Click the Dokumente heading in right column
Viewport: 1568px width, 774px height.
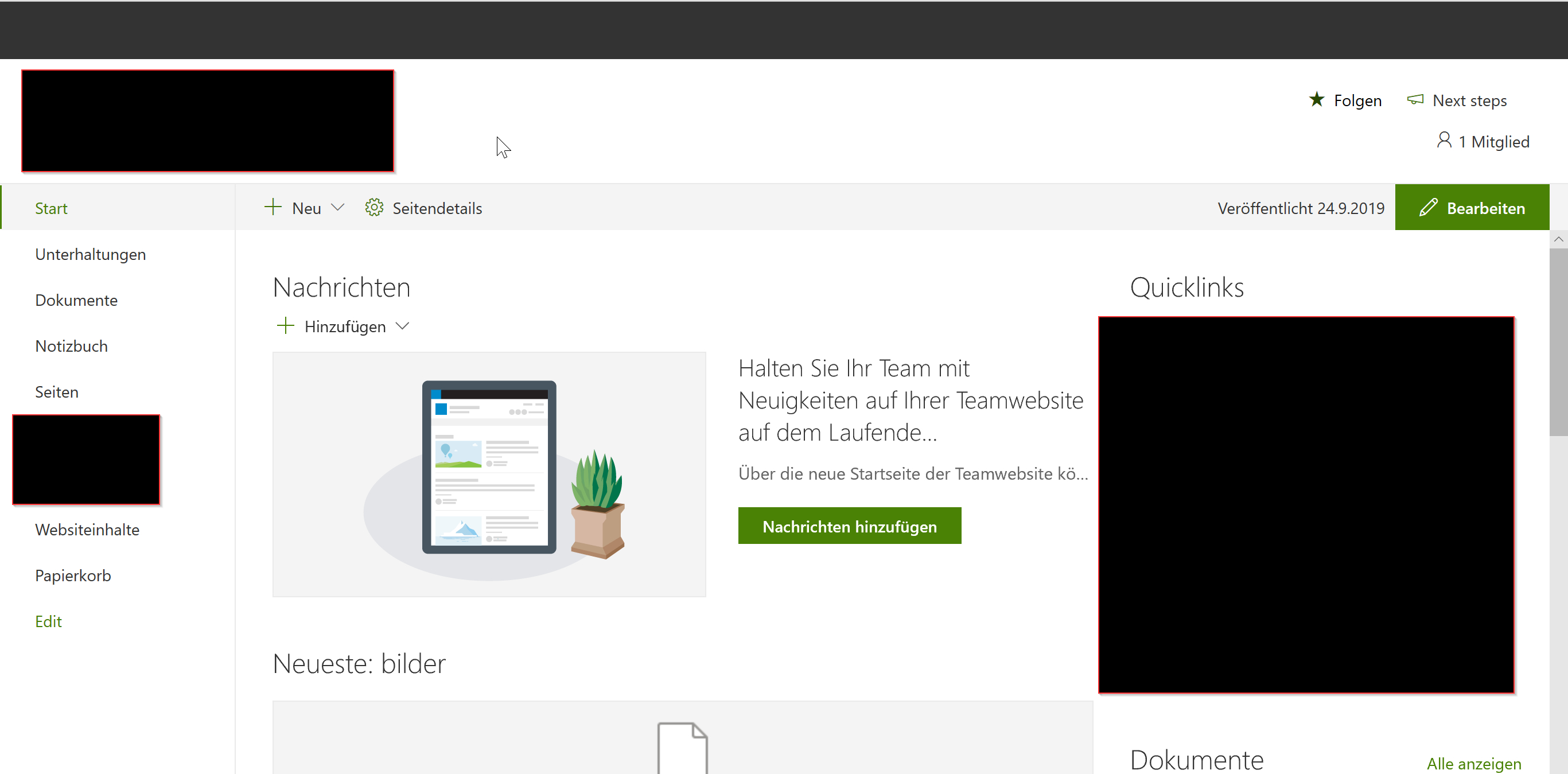(1197, 761)
